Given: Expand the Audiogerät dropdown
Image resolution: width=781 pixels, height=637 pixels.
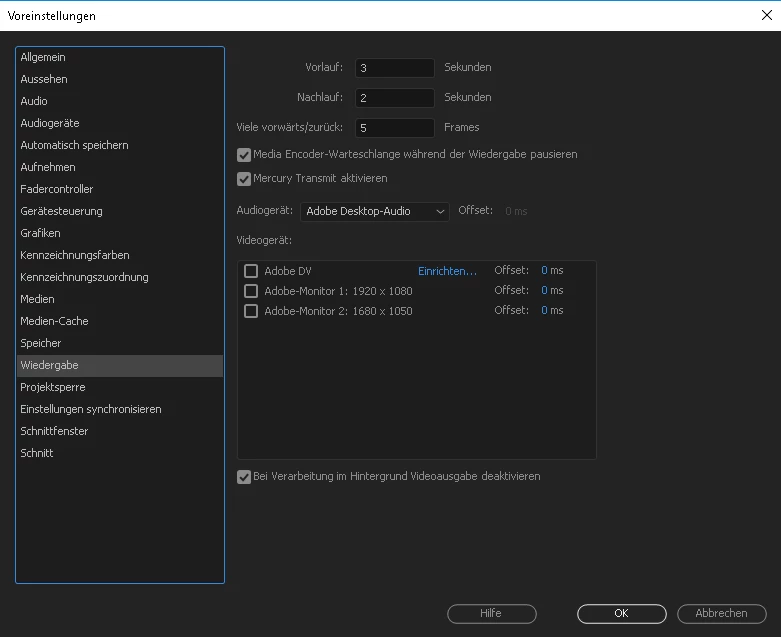Looking at the screenshot, I should click(375, 211).
